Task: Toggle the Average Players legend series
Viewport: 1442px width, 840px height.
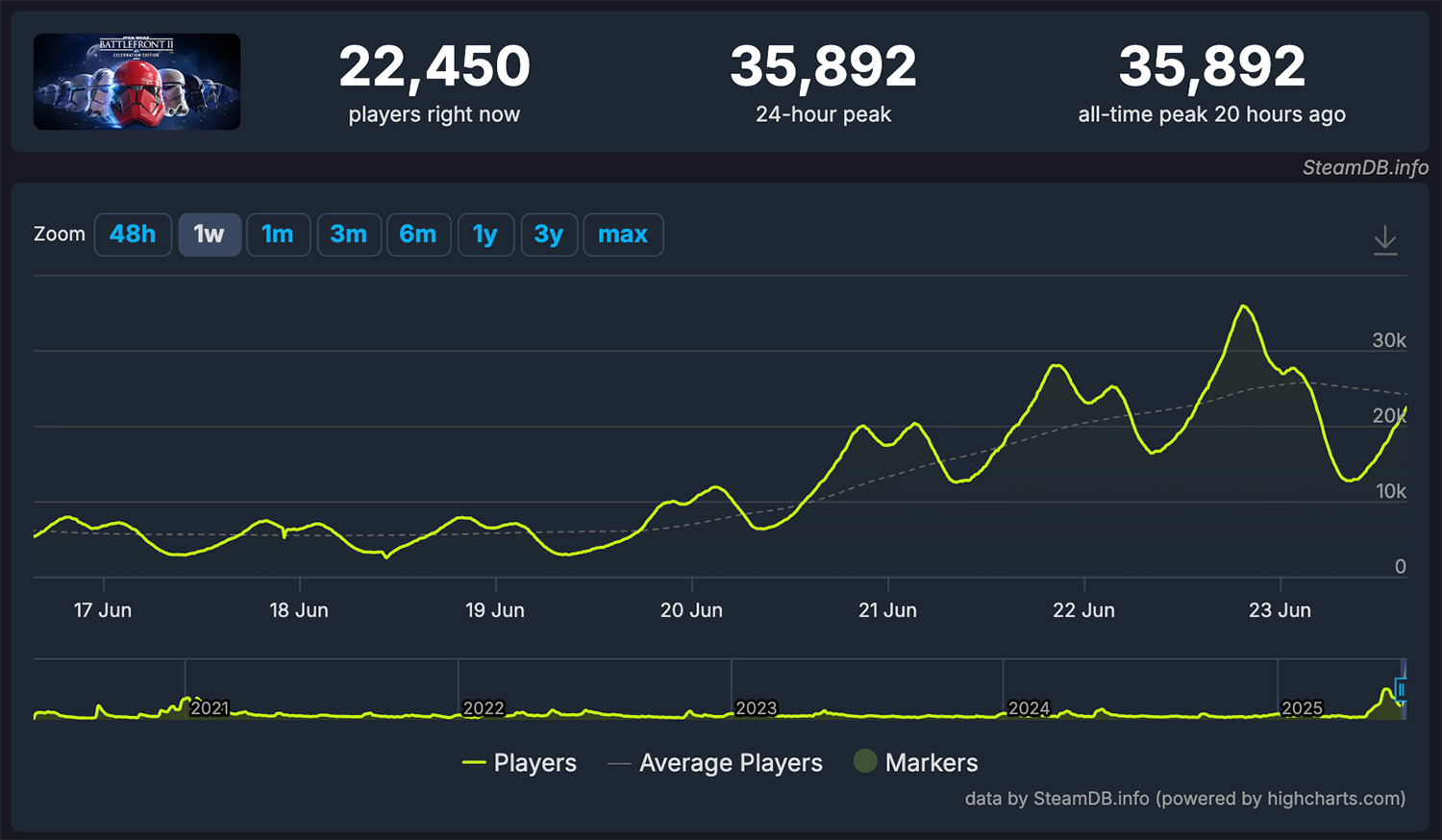Action: 715,763
